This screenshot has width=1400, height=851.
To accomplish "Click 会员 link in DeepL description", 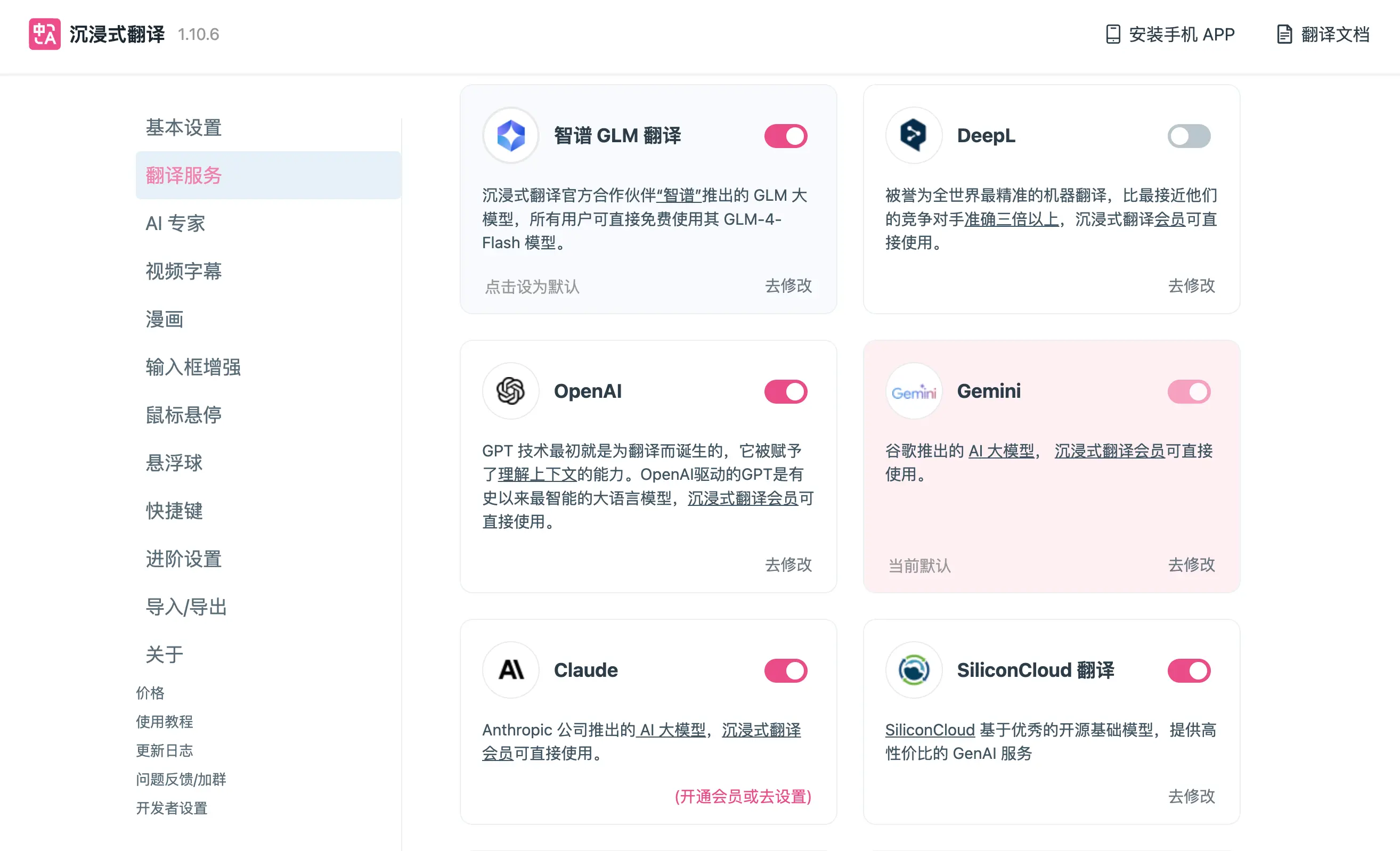I will point(1170,219).
